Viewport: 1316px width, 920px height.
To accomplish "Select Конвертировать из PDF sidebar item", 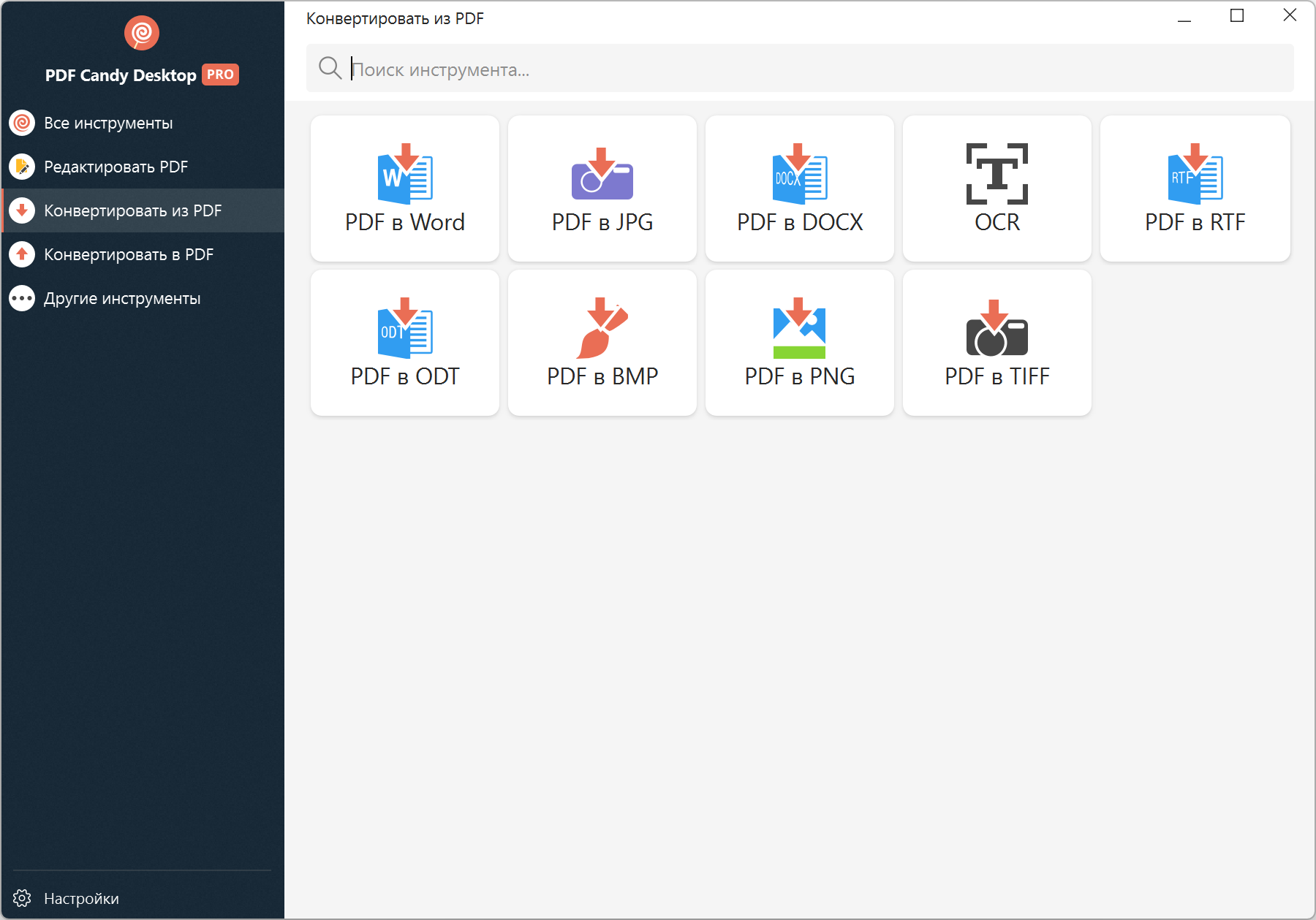I will (143, 210).
